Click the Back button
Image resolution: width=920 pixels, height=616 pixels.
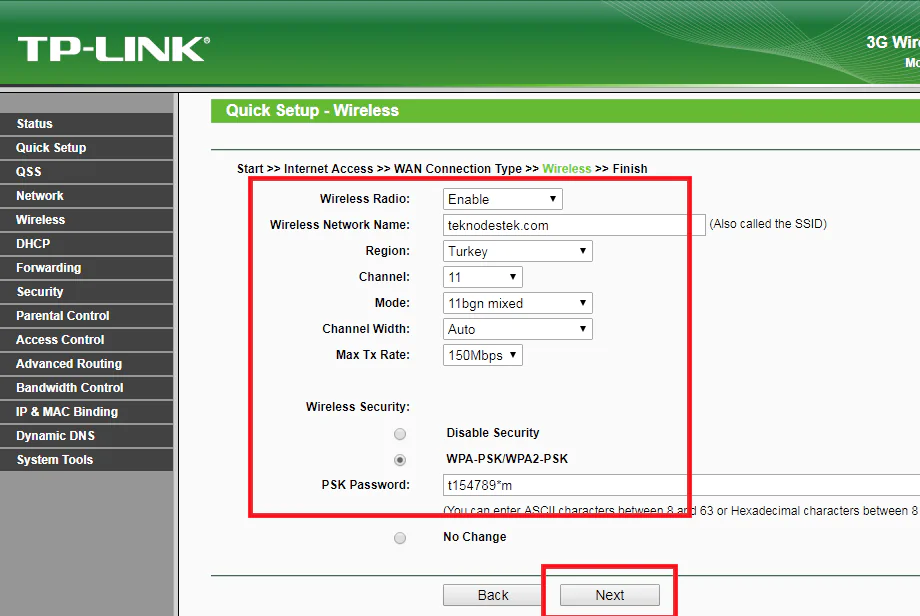[x=492, y=595]
